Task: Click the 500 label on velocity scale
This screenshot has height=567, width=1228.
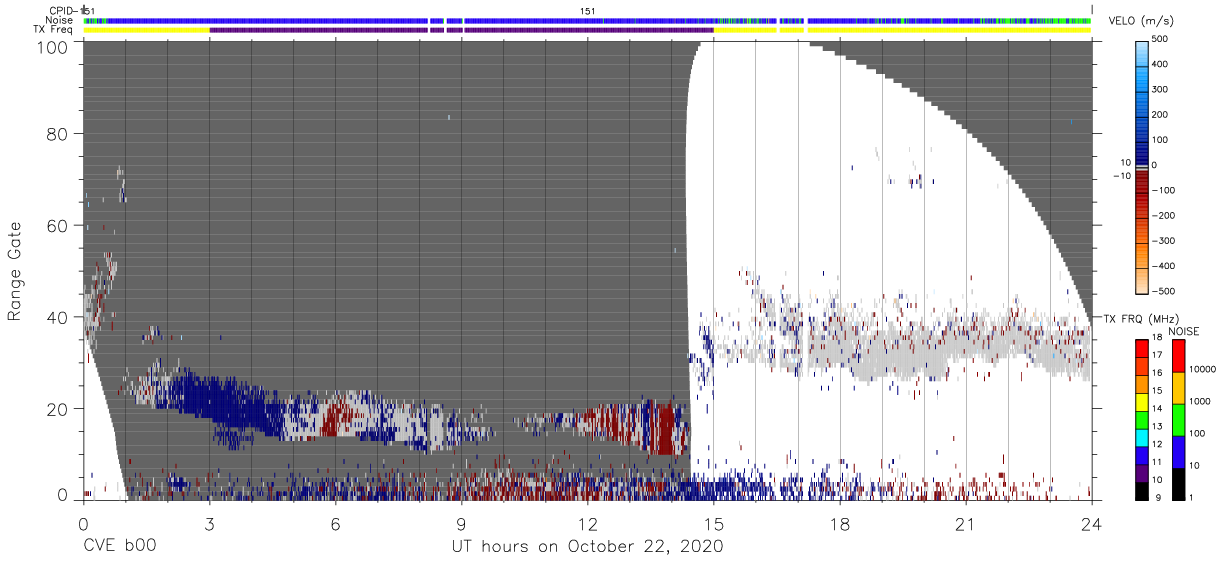Action: 1161,39
